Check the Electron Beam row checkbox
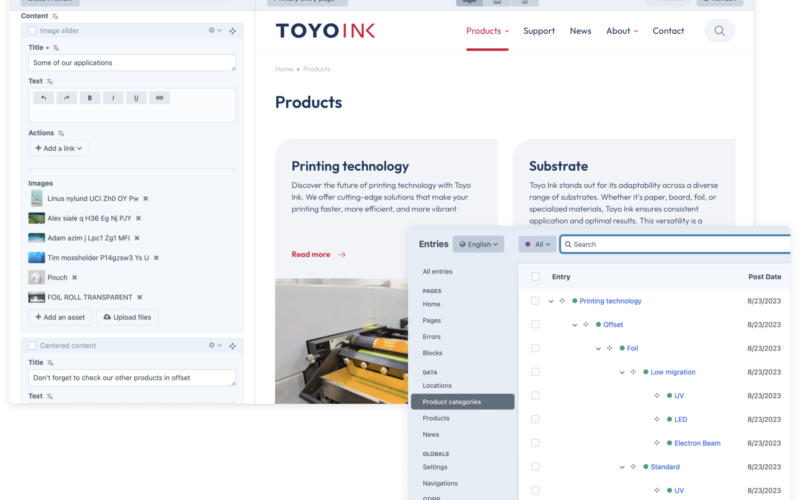This screenshot has height=500, width=800. 535,443
